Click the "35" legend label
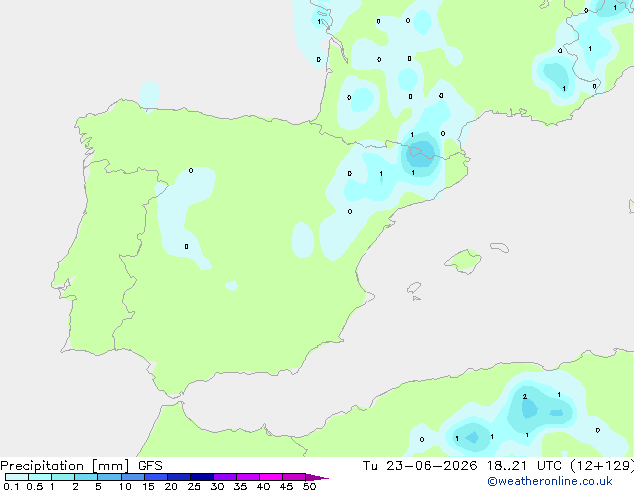This screenshot has height=490, width=634. pyautogui.click(x=240, y=486)
